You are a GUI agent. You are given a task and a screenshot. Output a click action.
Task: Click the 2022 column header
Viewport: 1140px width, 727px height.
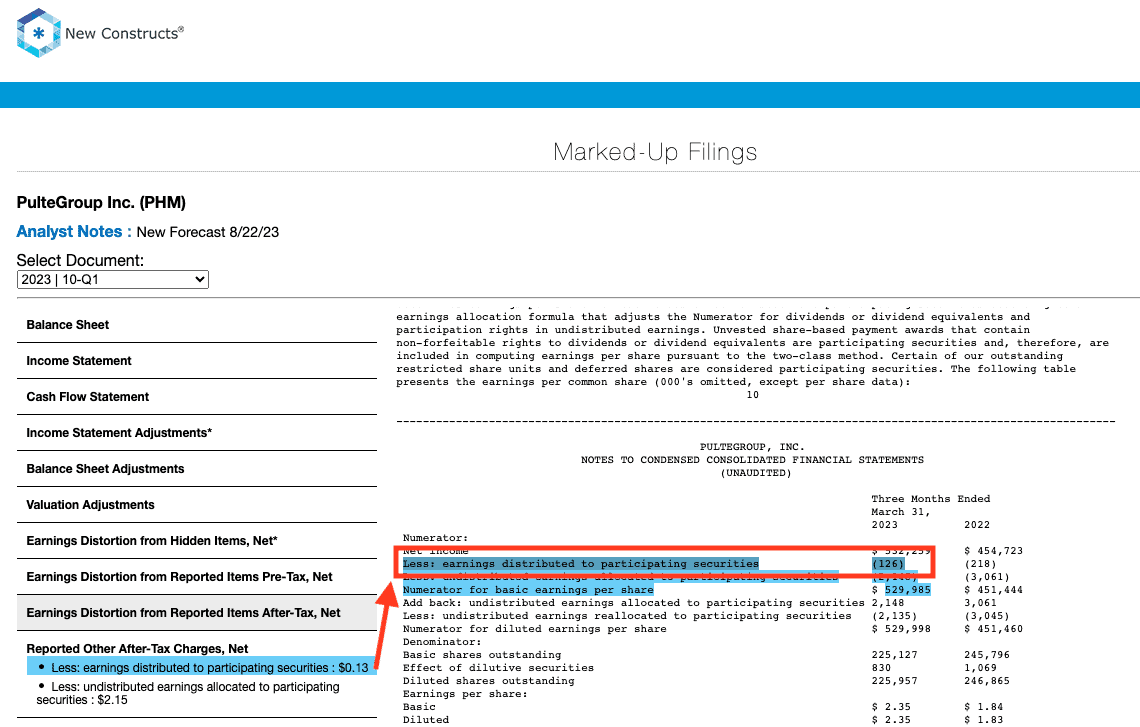click(x=977, y=526)
